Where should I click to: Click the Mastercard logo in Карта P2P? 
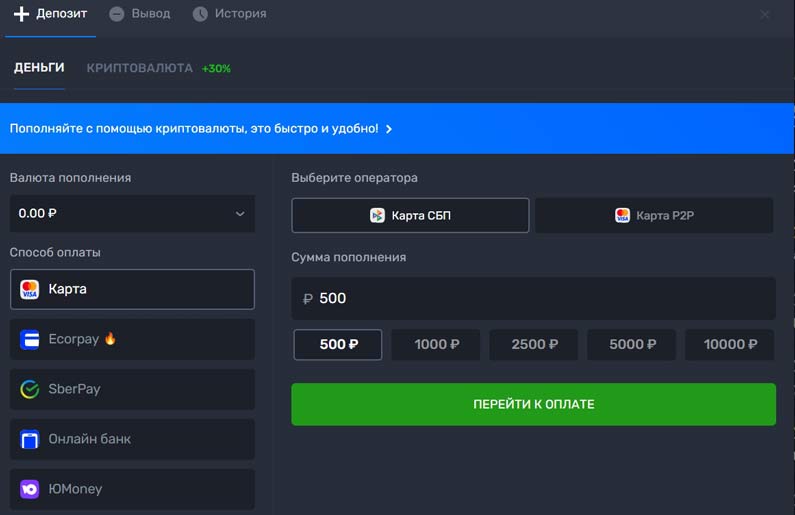pyautogui.click(x=622, y=215)
